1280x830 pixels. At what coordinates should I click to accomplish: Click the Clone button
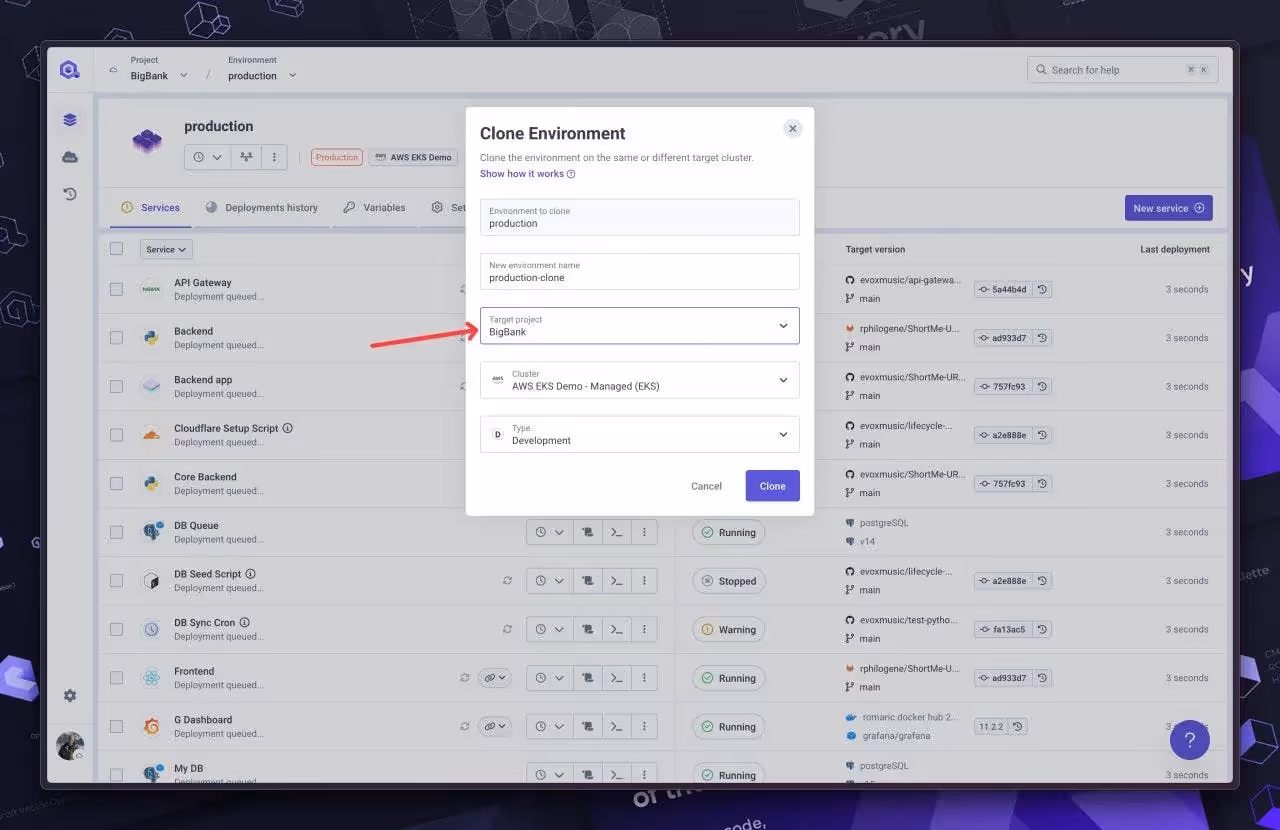tap(772, 486)
